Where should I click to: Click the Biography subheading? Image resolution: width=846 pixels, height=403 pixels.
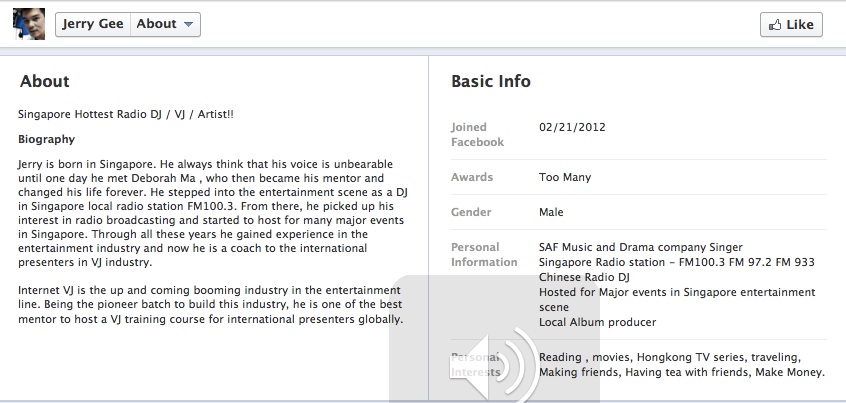47,139
